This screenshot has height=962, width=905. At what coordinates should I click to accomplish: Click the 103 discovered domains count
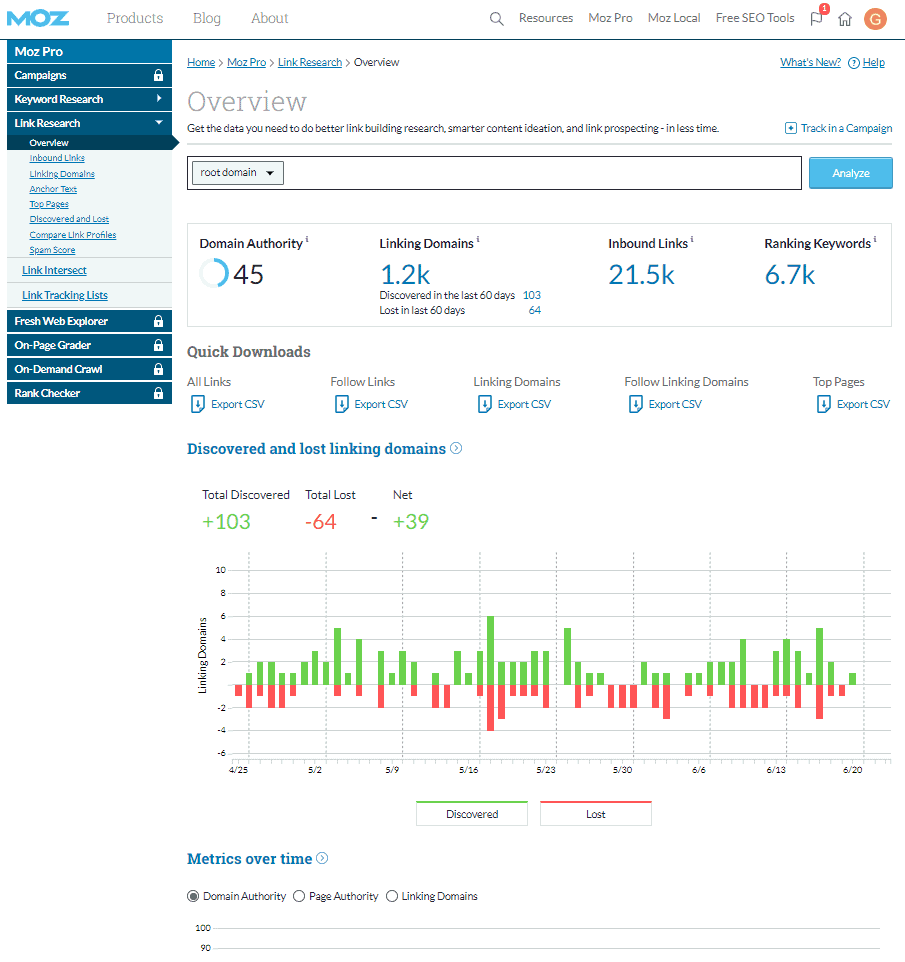pos(531,295)
